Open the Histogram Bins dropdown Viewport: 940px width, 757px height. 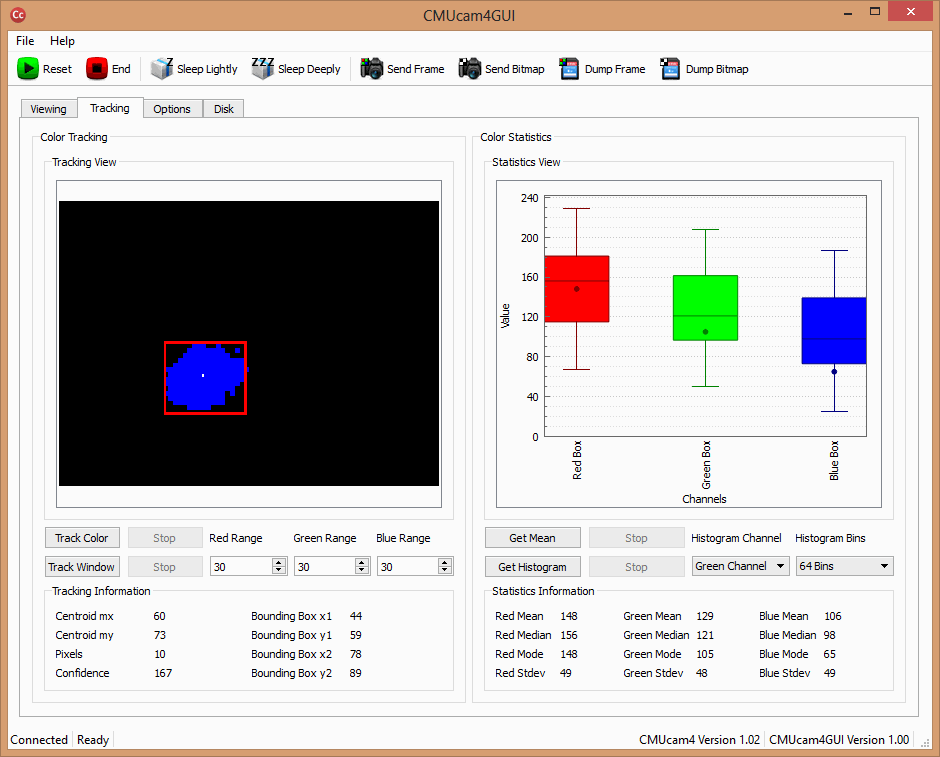coord(844,566)
